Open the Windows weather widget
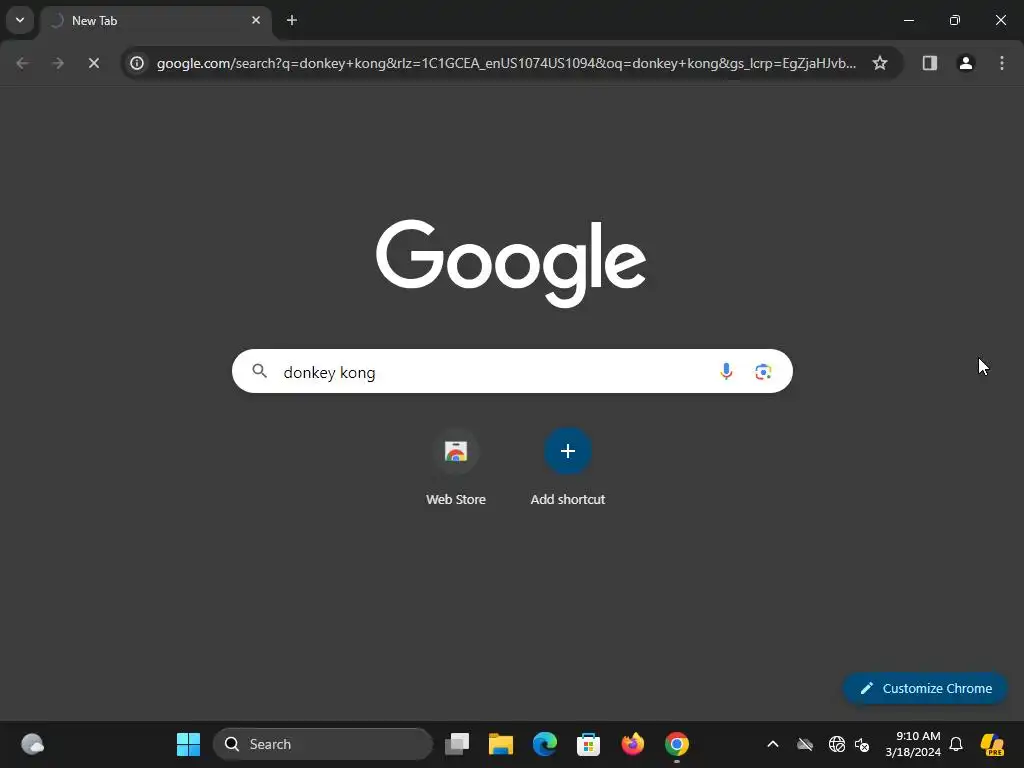 [32, 744]
